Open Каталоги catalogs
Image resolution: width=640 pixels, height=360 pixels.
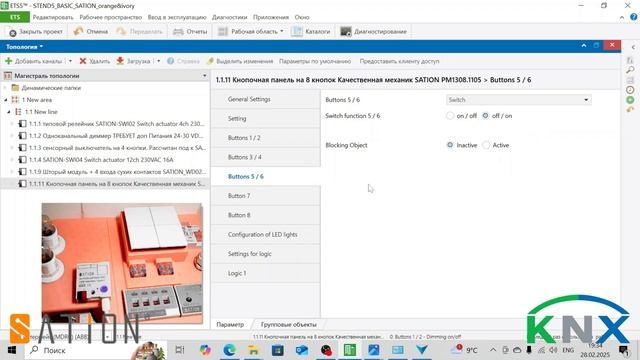311,31
